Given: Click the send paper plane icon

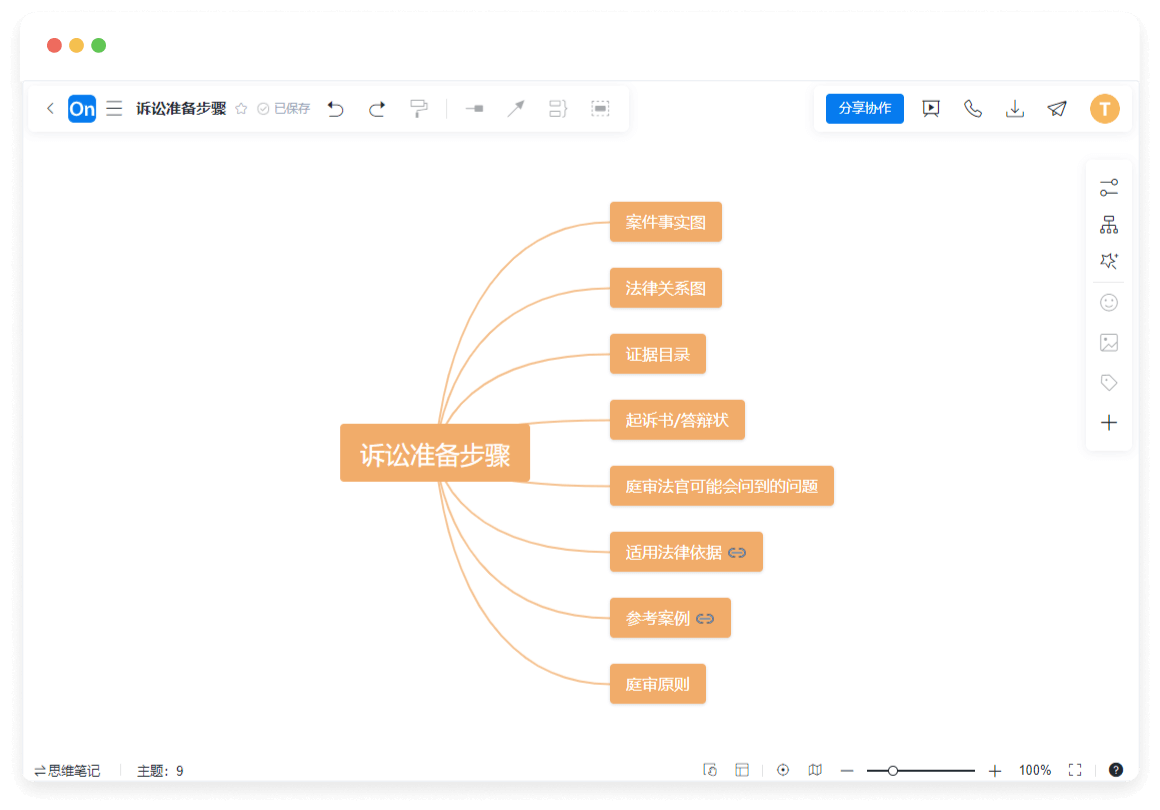Looking at the screenshot, I should tap(1057, 109).
